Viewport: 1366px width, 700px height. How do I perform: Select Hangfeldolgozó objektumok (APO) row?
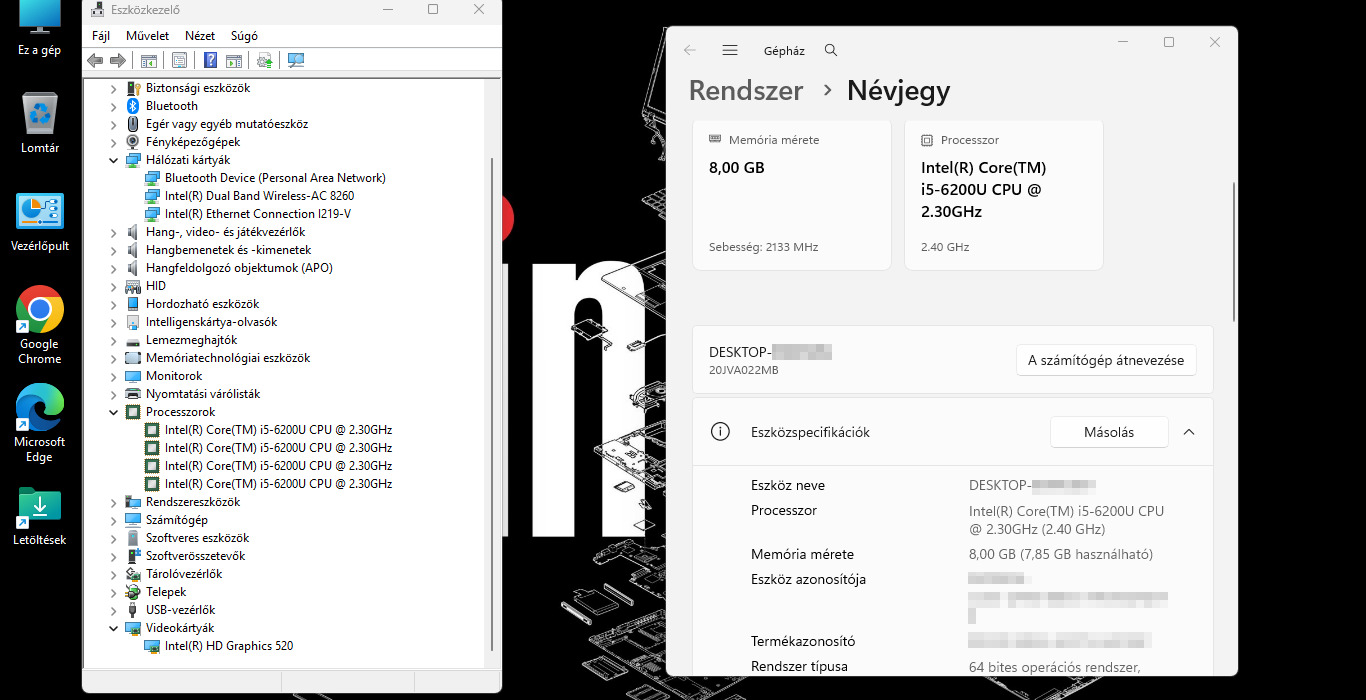[239, 268]
